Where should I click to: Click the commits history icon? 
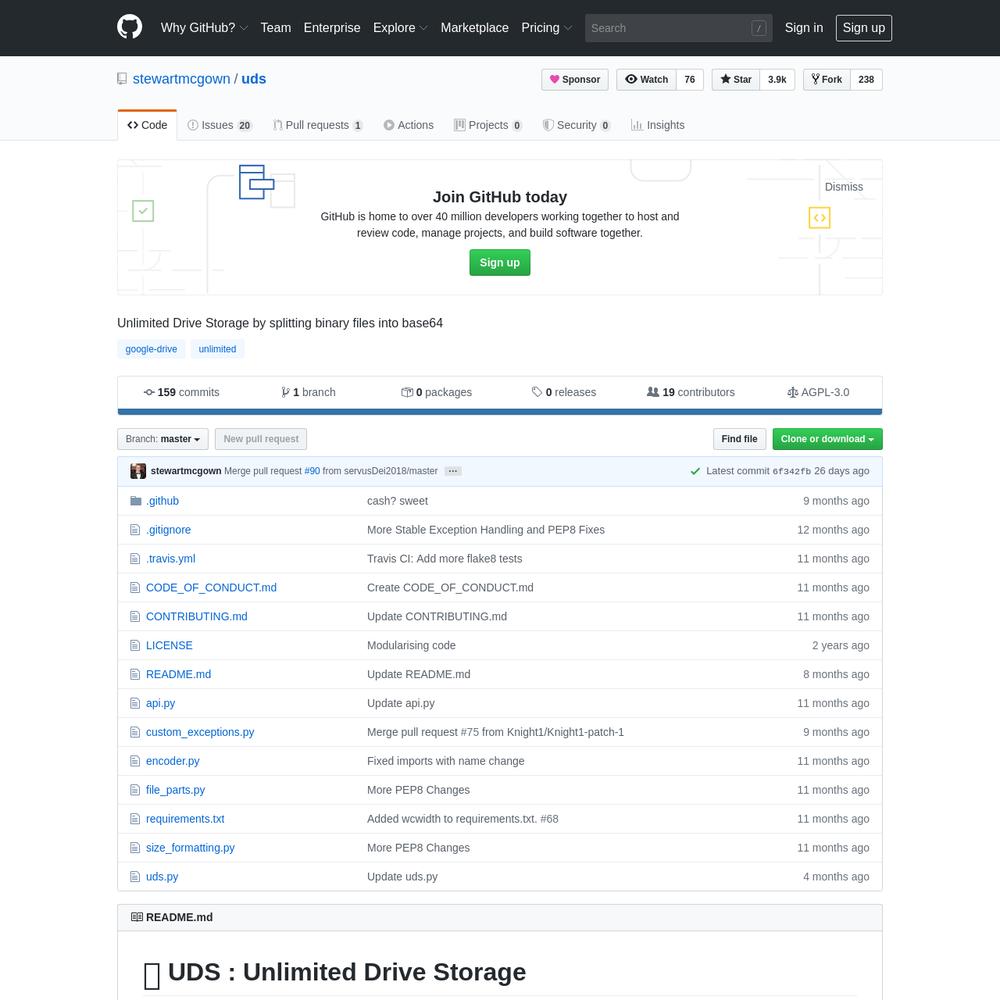pyautogui.click(x=149, y=392)
